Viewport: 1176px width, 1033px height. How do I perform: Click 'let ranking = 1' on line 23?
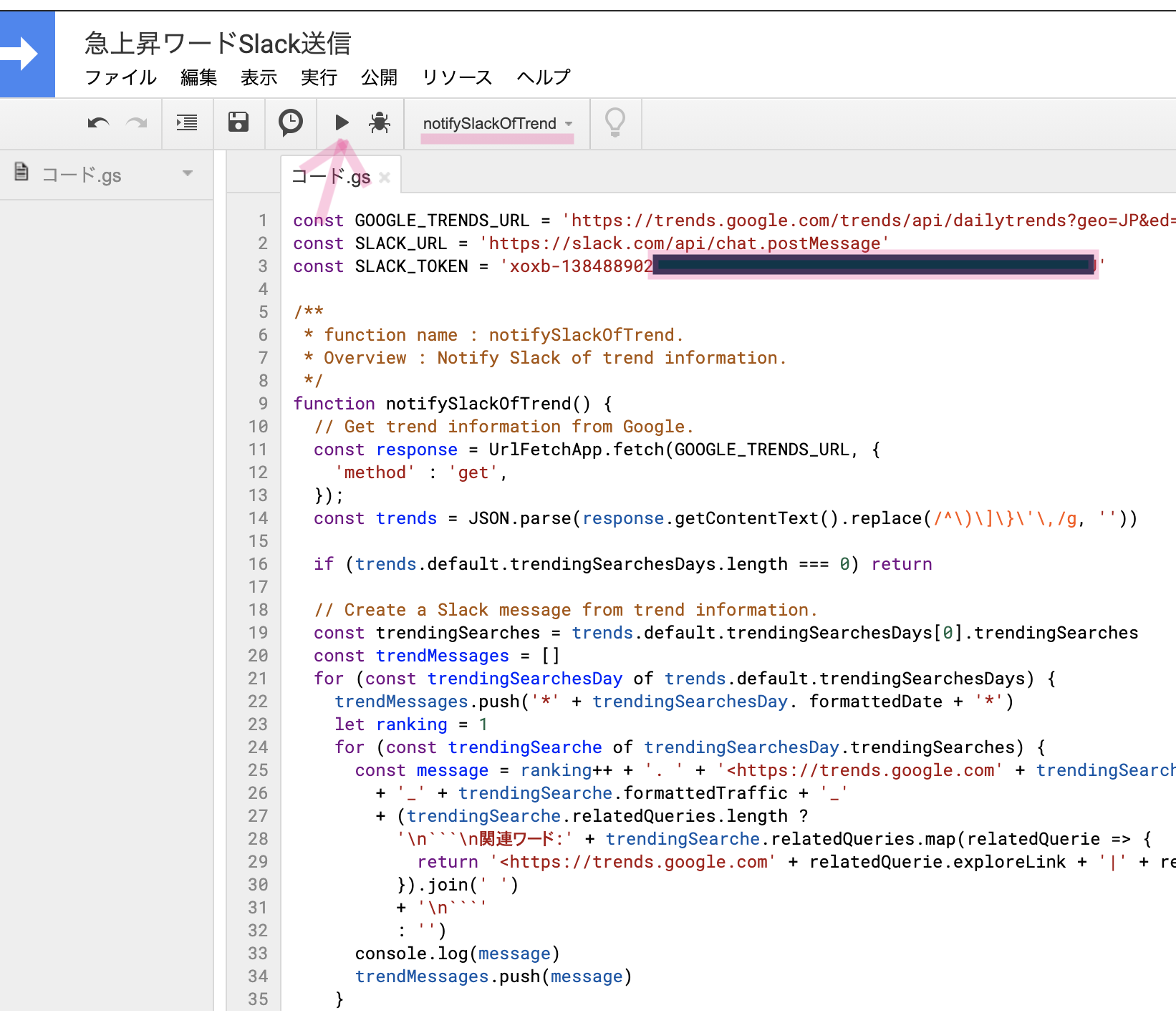coord(411,724)
